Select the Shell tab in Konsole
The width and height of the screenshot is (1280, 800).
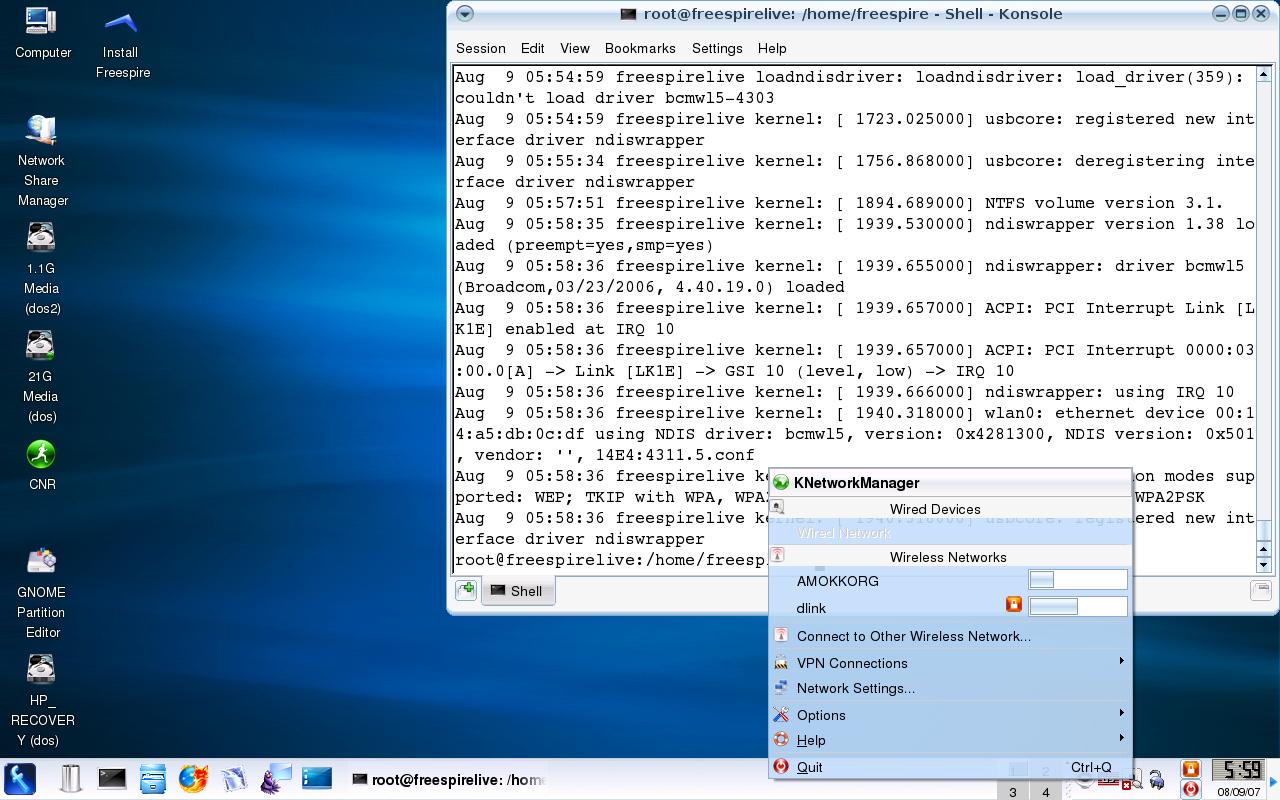click(x=517, y=591)
